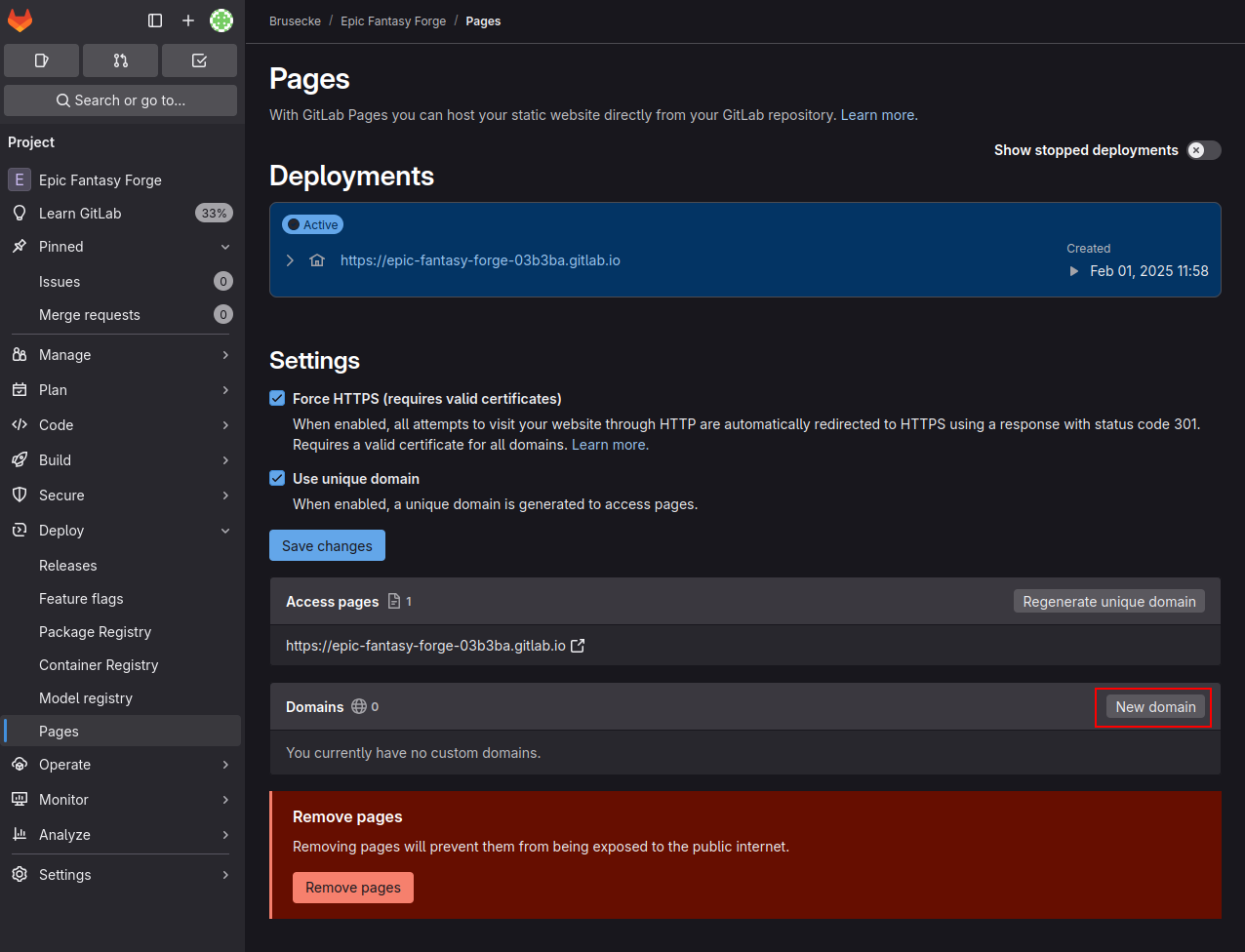Open the create new plus menu
This screenshot has width=1245, height=952.
click(188, 20)
